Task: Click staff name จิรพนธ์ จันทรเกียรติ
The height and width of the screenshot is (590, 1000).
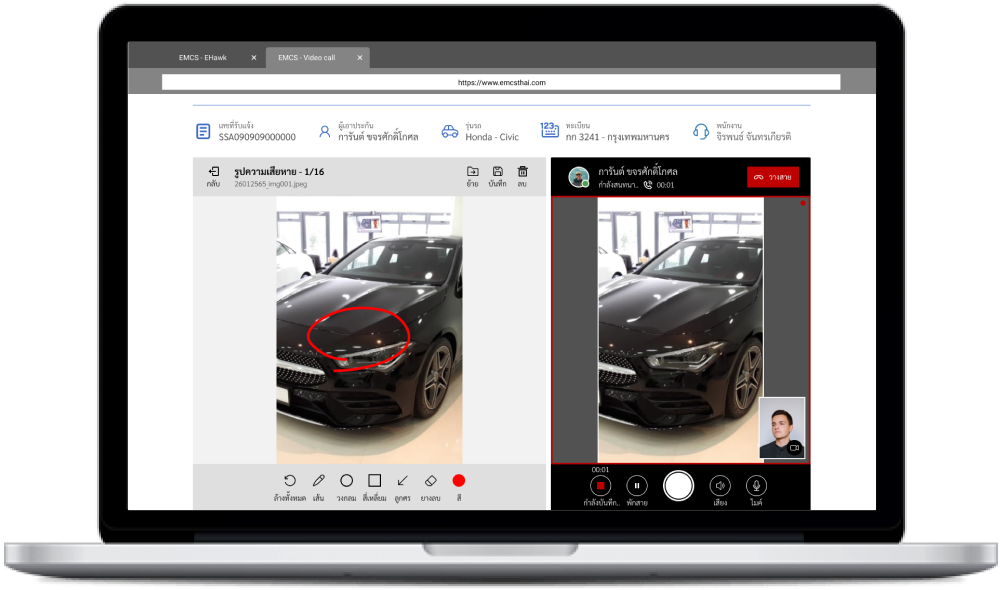Action: pyautogui.click(x=753, y=137)
